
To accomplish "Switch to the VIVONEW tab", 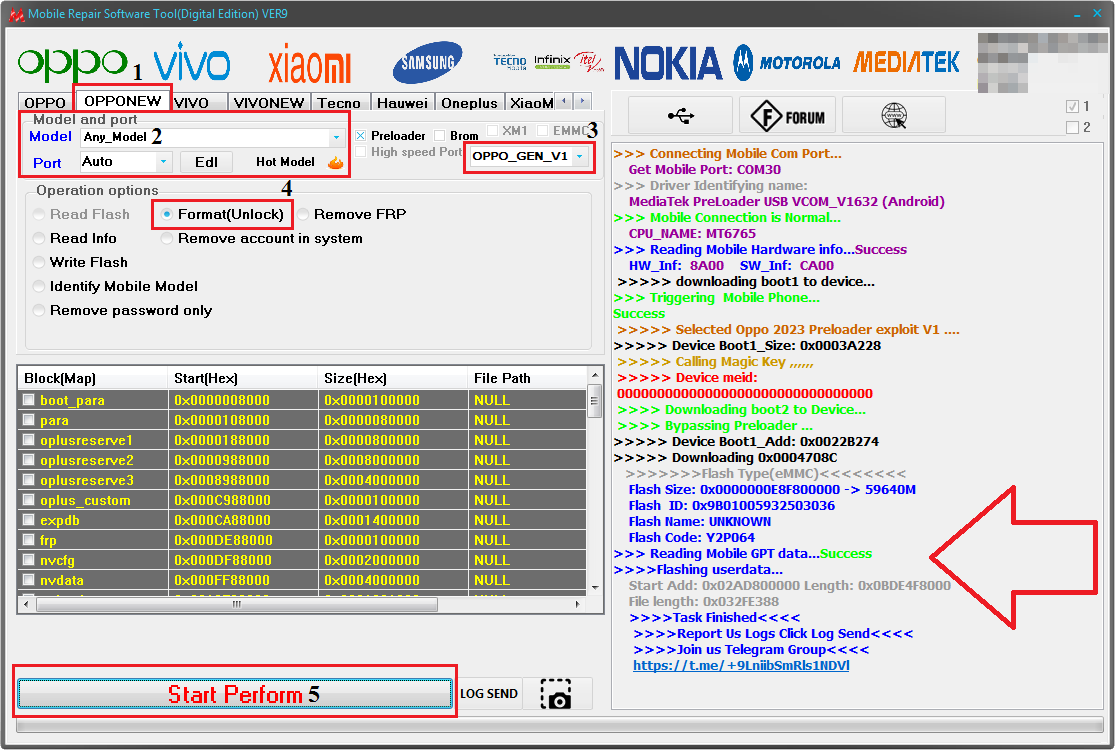I will pos(269,103).
